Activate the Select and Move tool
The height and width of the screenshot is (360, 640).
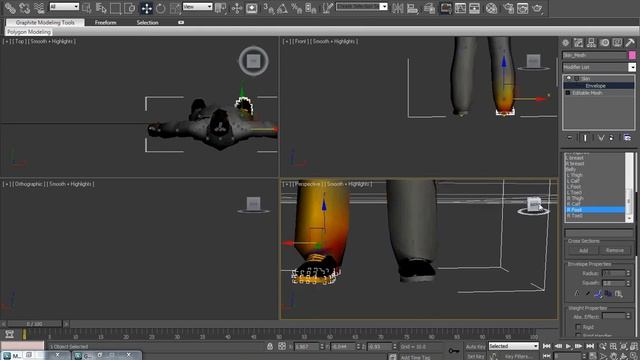[147, 8]
